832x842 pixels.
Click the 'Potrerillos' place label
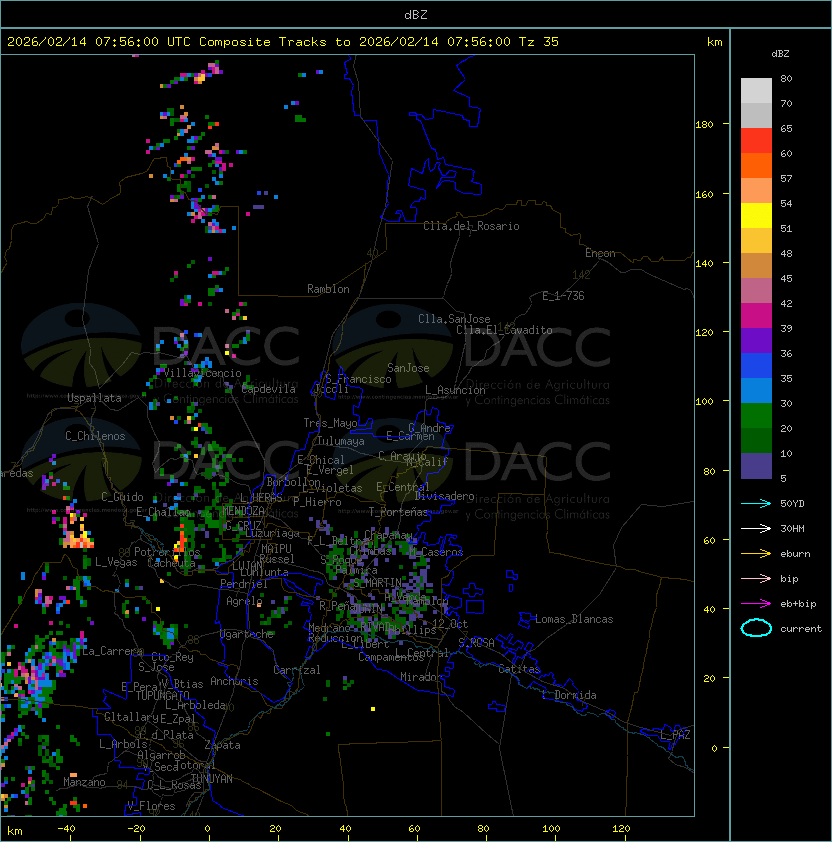167,552
